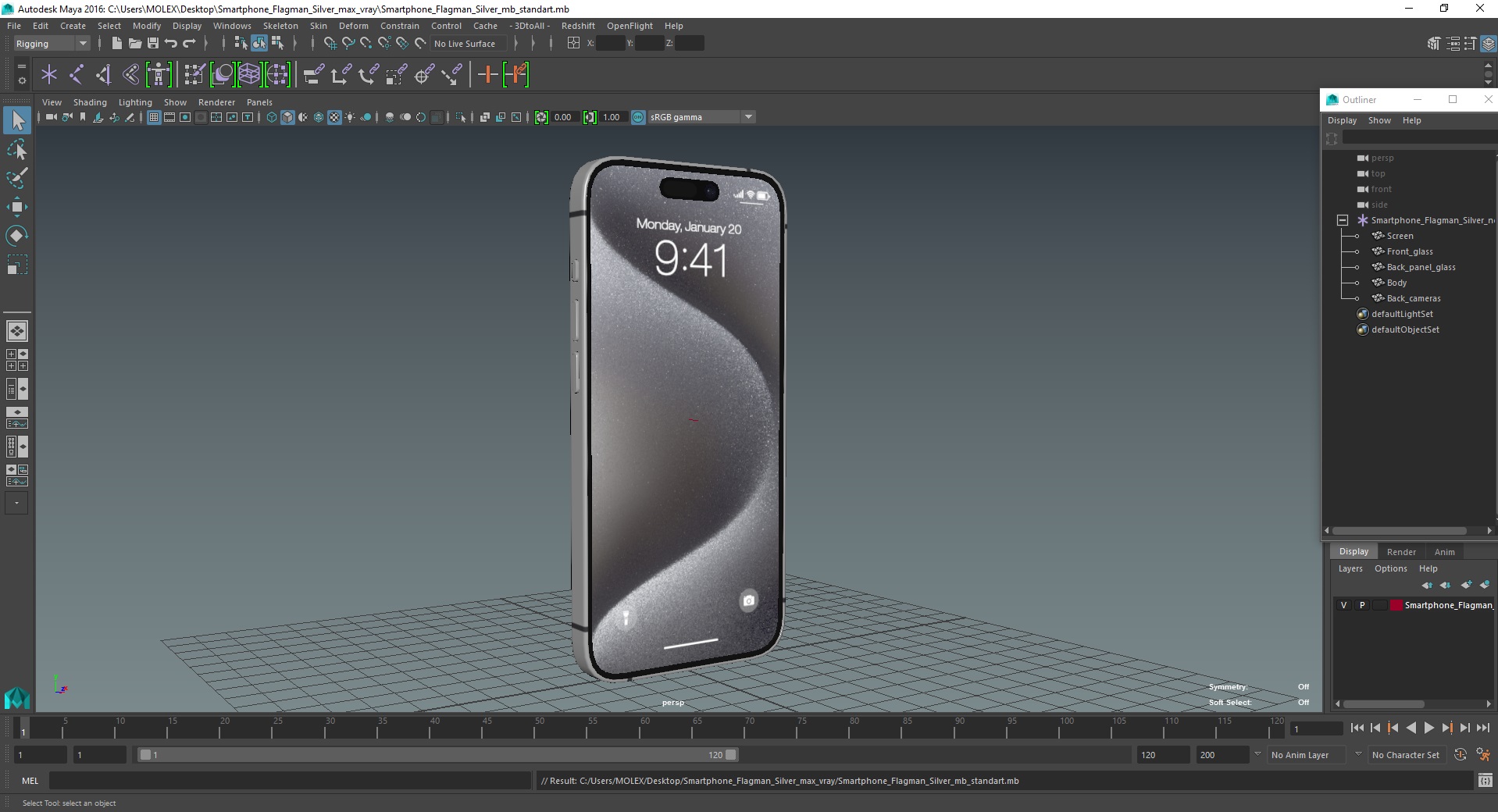Open the viewport Shading menu

click(90, 102)
